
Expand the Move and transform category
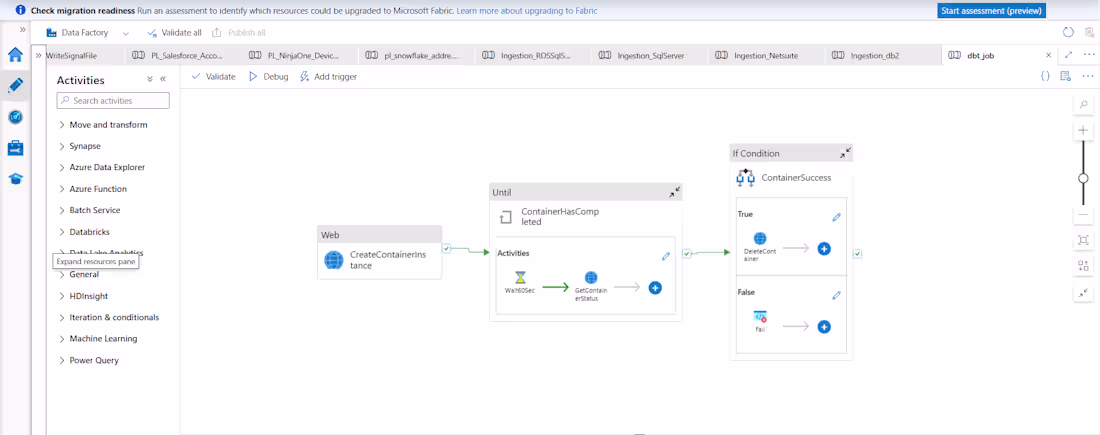pyautogui.click(x=108, y=125)
